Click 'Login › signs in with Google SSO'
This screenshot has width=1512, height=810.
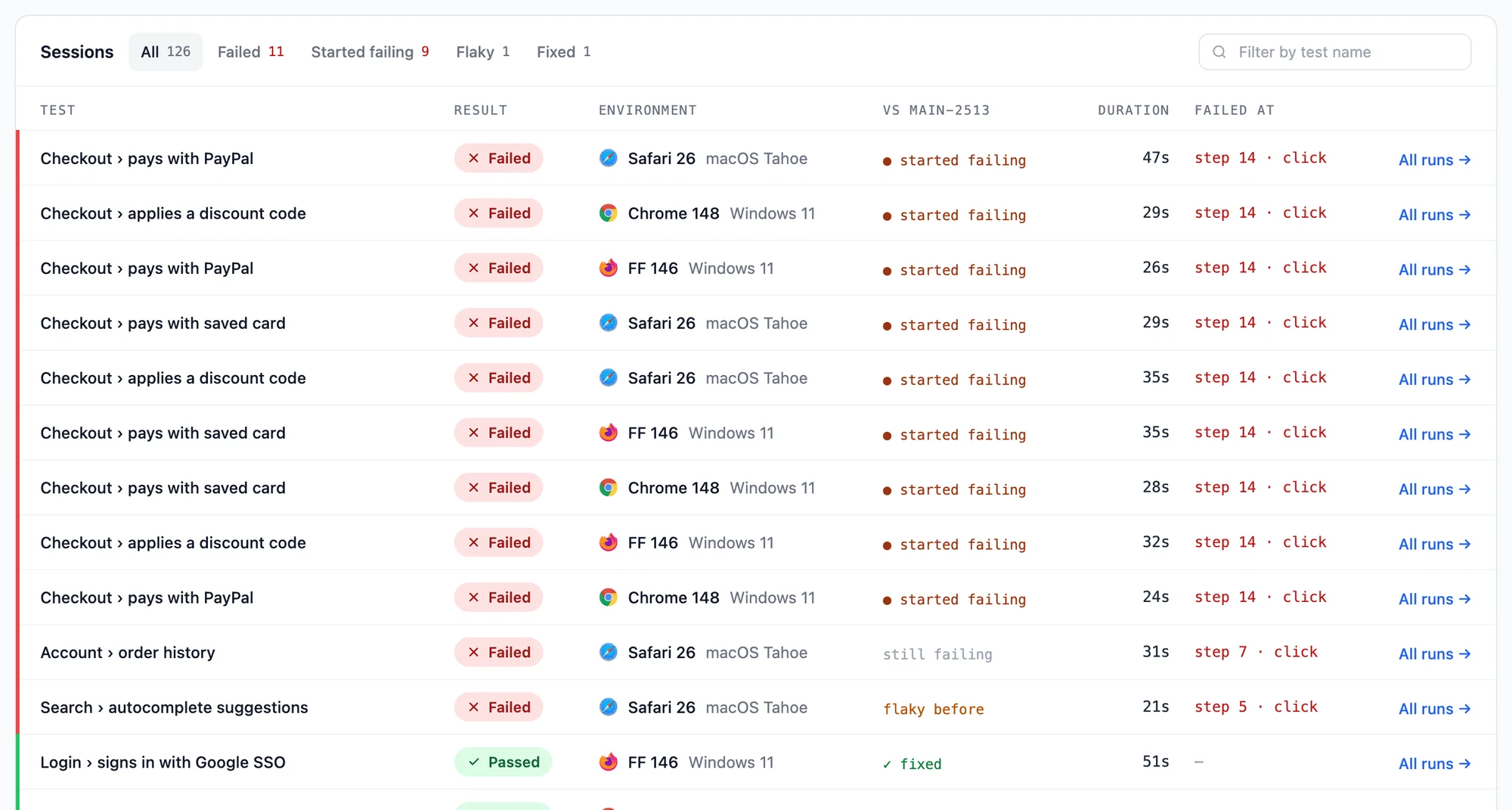(x=163, y=762)
